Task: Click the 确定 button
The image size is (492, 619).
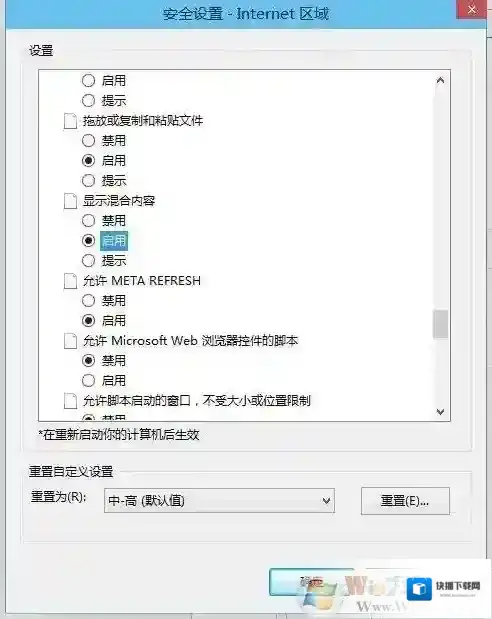Action: pos(312,582)
